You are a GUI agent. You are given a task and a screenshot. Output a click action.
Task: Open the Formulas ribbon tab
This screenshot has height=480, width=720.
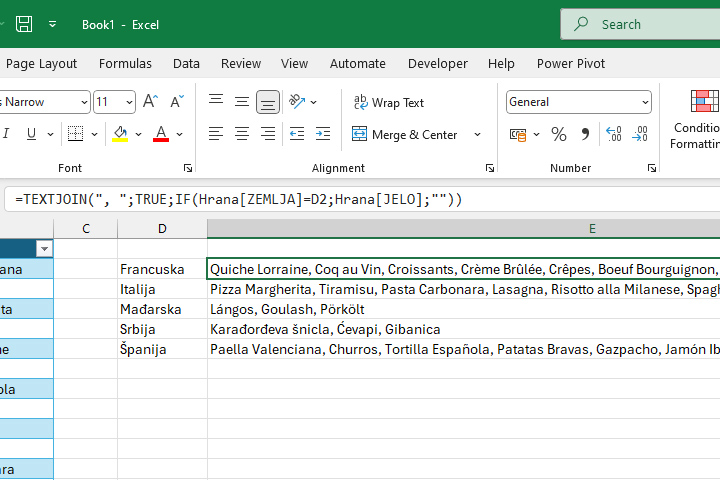125,63
